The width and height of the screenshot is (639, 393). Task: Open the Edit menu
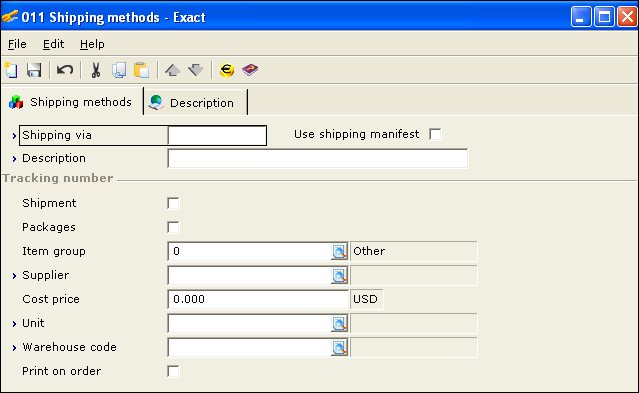(53, 44)
